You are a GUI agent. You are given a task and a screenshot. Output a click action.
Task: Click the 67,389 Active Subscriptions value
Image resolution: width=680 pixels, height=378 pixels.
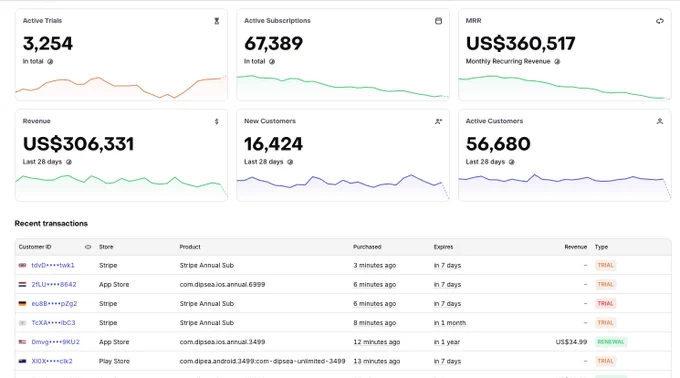point(273,44)
